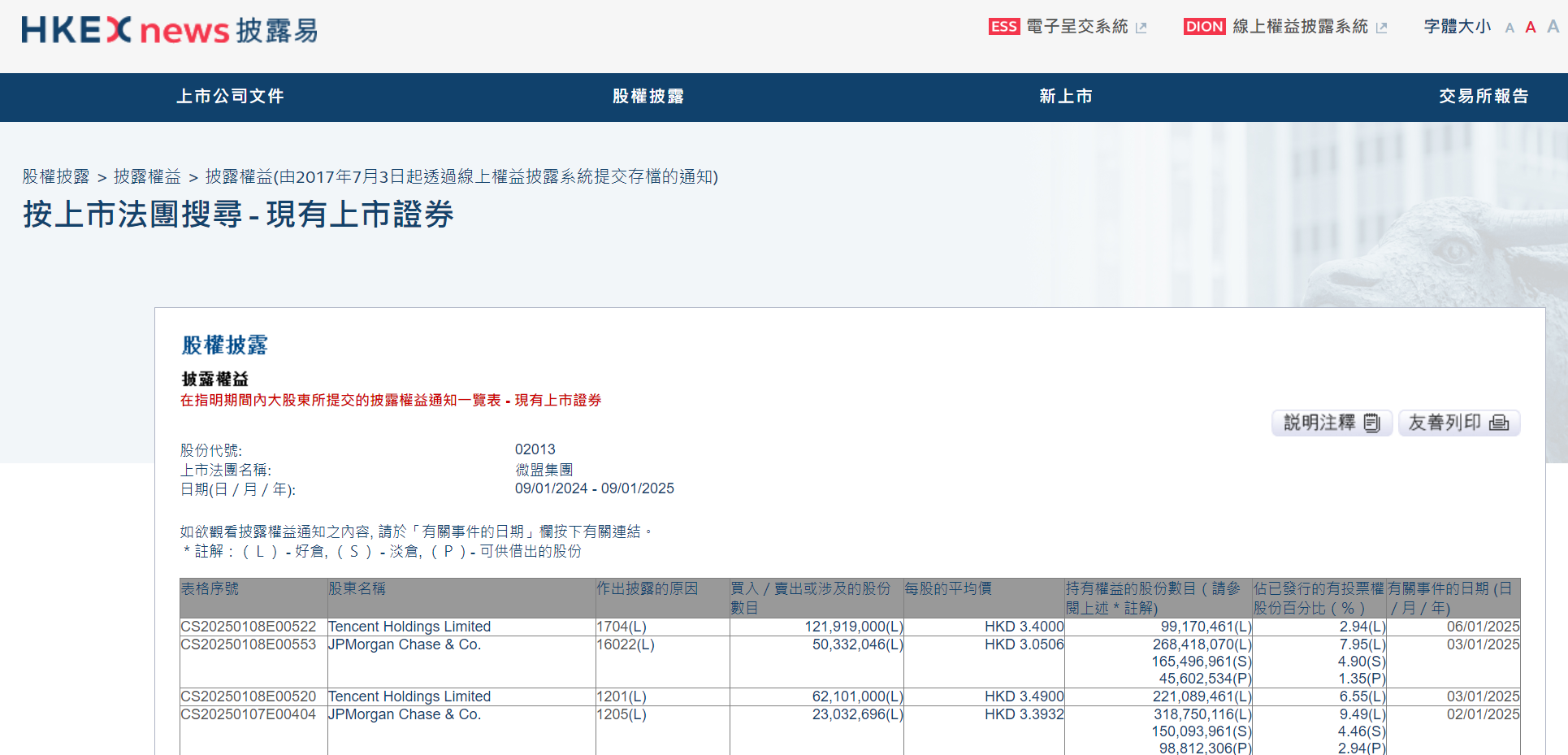Open the event date 06/01/2025 notice
The height and width of the screenshot is (755, 1568).
(x=1483, y=627)
